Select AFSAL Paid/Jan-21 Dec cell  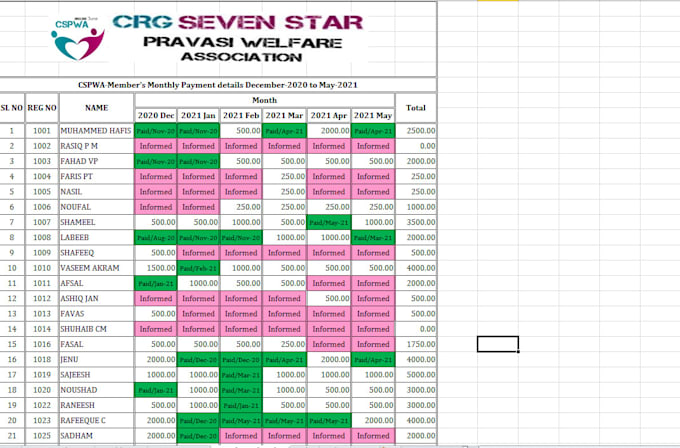coord(156,283)
